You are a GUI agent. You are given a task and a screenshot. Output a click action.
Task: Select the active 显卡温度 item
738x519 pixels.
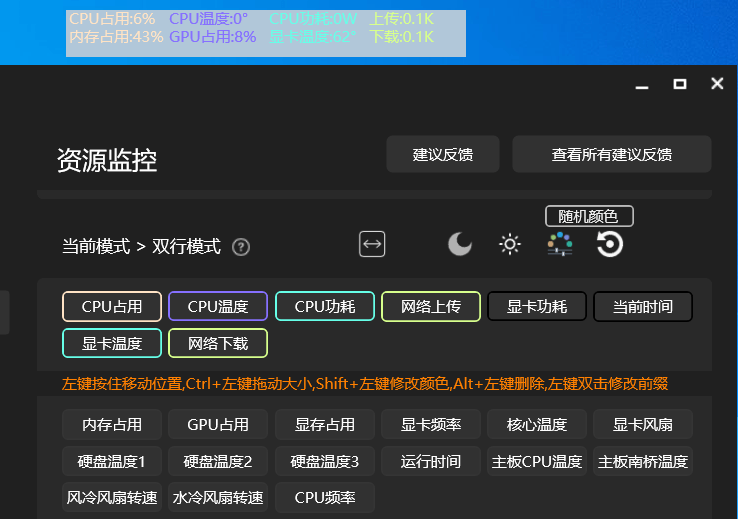tap(112, 343)
